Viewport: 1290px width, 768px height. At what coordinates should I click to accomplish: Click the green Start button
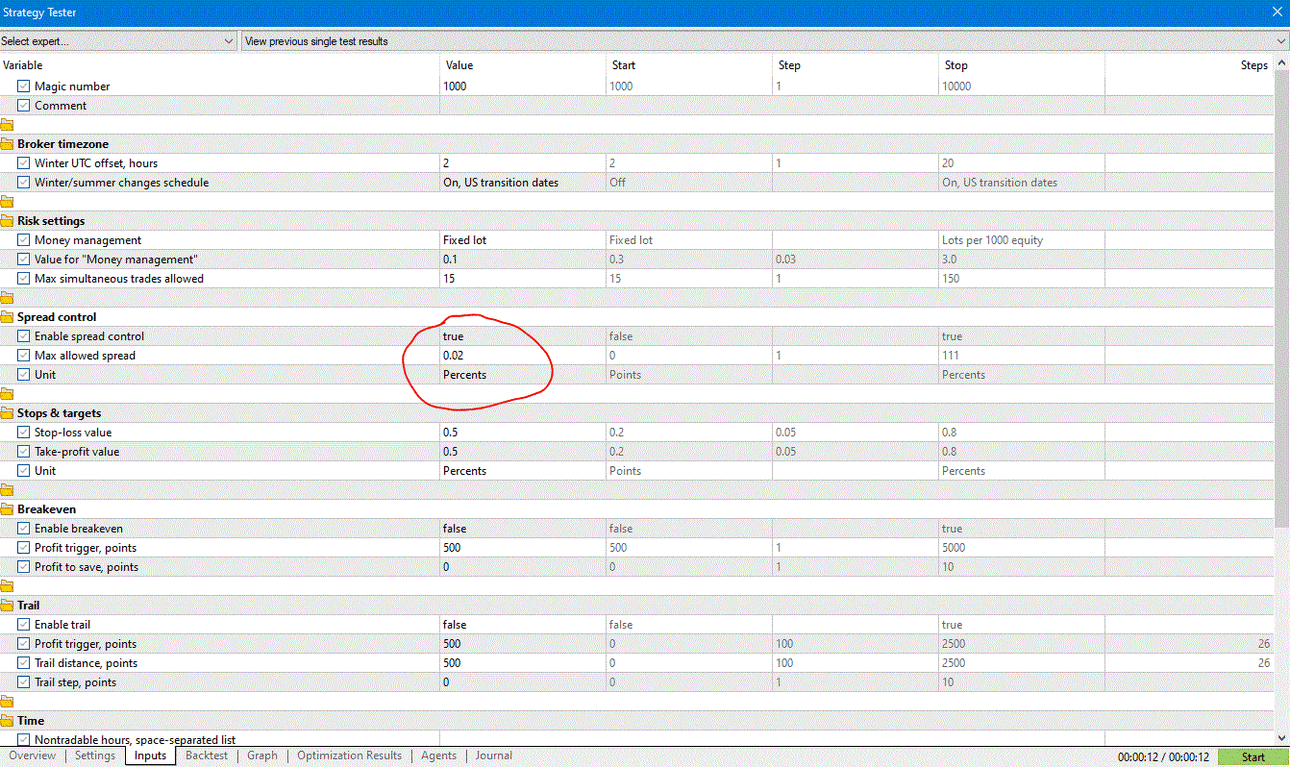(1253, 757)
